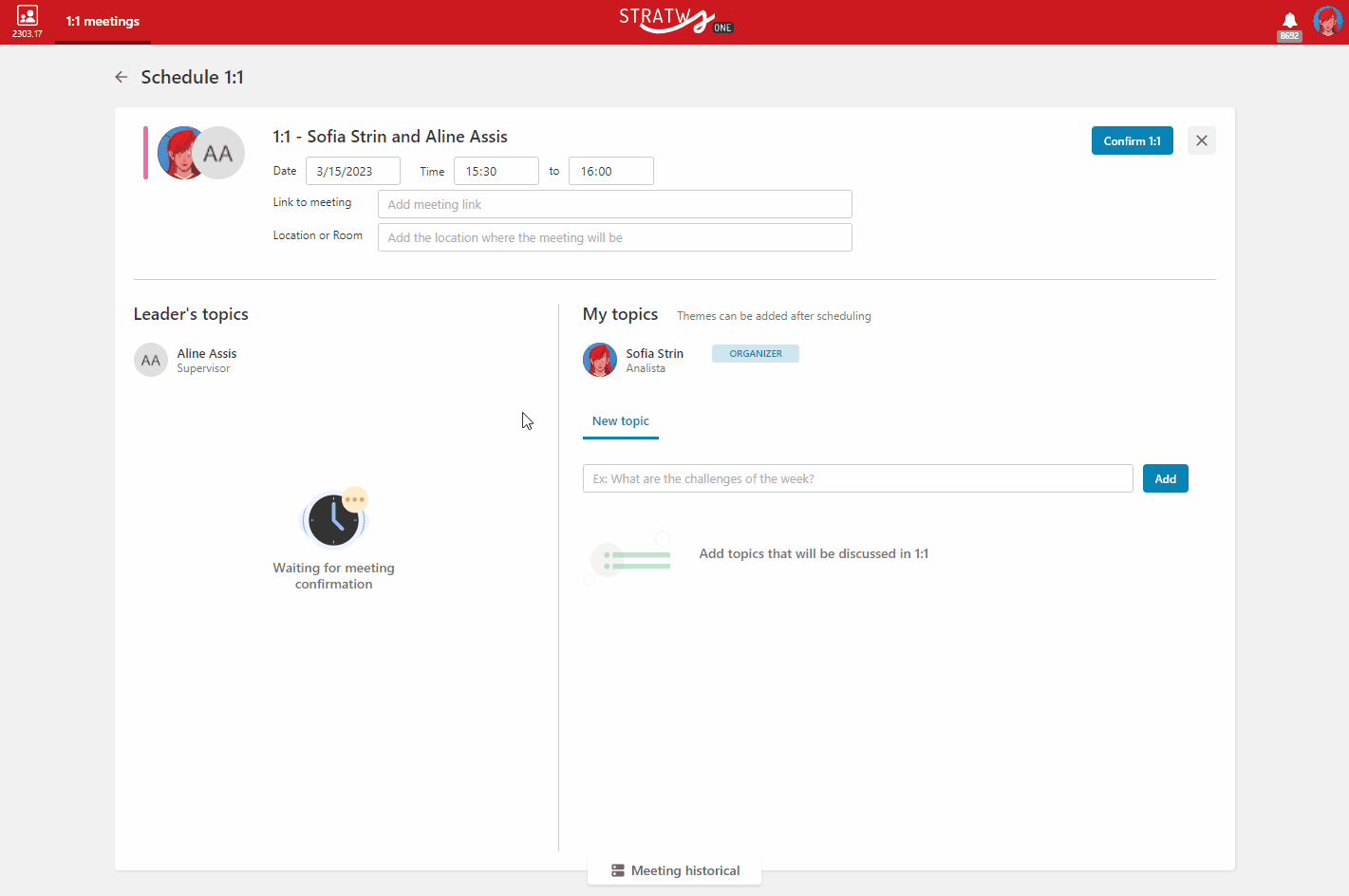Image resolution: width=1349 pixels, height=896 pixels.
Task: Add the new topic
Action: [1166, 478]
